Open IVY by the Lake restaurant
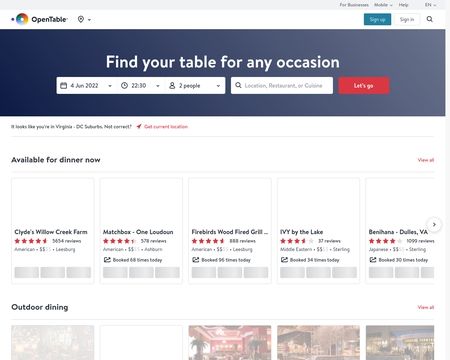Image resolution: width=450 pixels, height=360 pixels. (x=302, y=232)
